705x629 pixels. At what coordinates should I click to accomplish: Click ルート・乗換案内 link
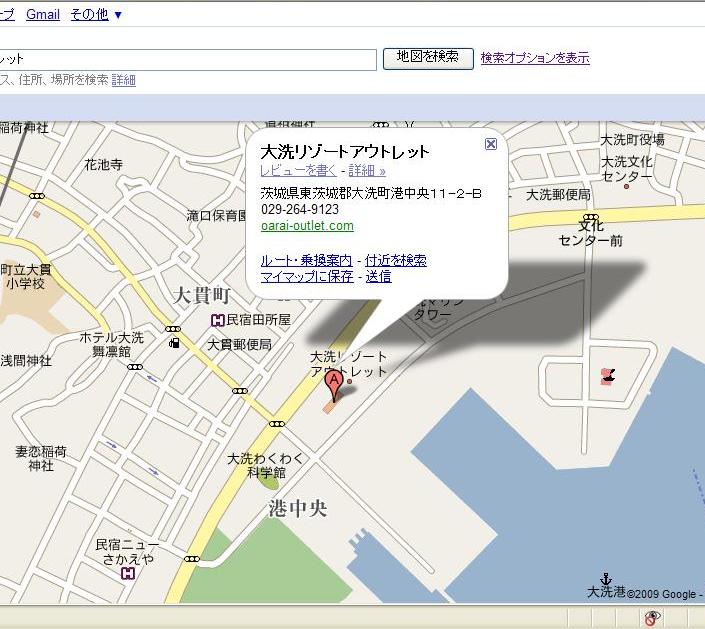point(307,260)
